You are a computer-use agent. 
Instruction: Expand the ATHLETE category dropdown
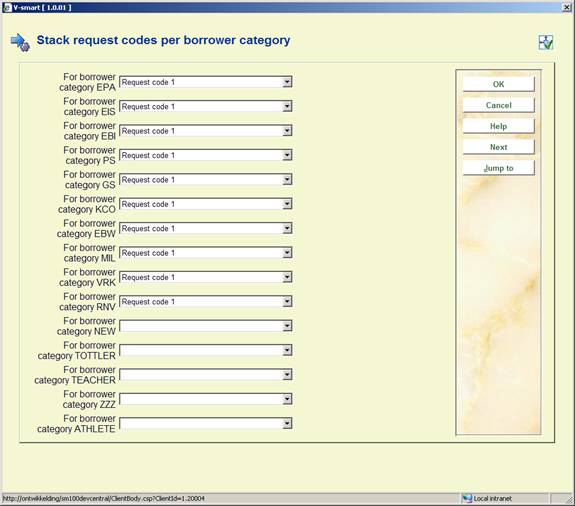pyautogui.click(x=287, y=424)
